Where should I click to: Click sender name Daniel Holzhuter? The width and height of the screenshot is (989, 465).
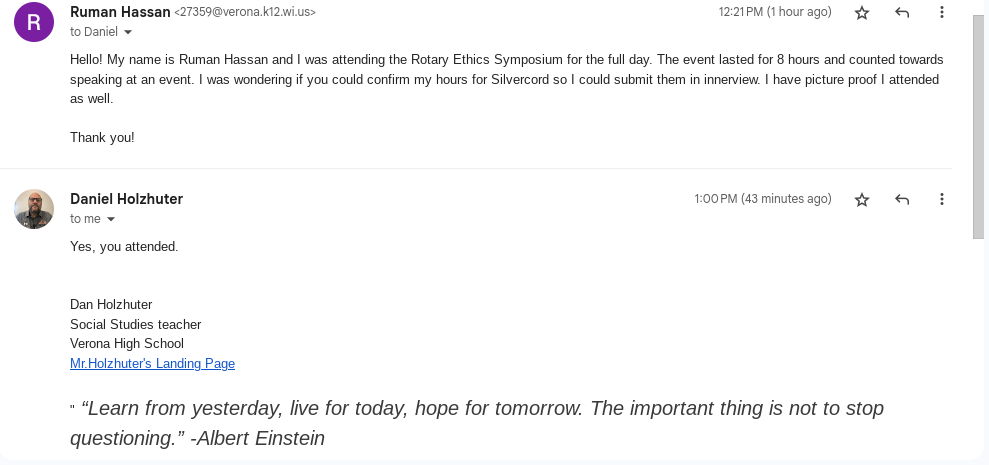(x=126, y=199)
